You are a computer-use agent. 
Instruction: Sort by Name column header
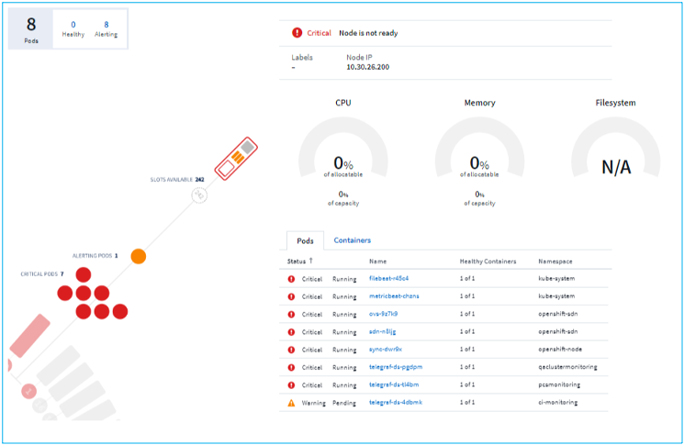(x=378, y=261)
